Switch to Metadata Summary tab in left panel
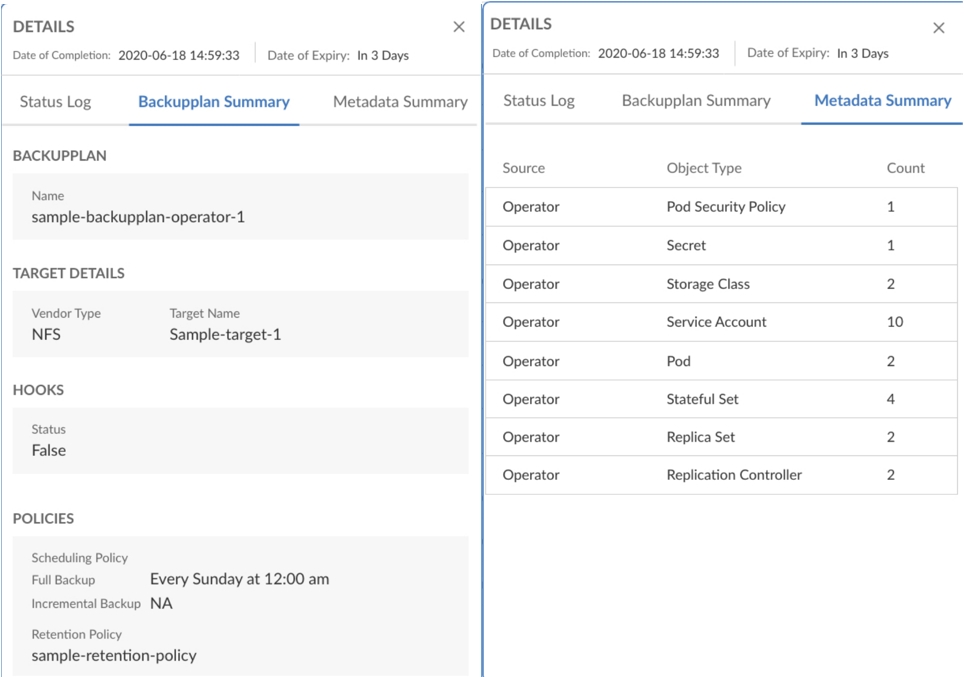Image resolution: width=964 pixels, height=677 pixels. point(400,102)
